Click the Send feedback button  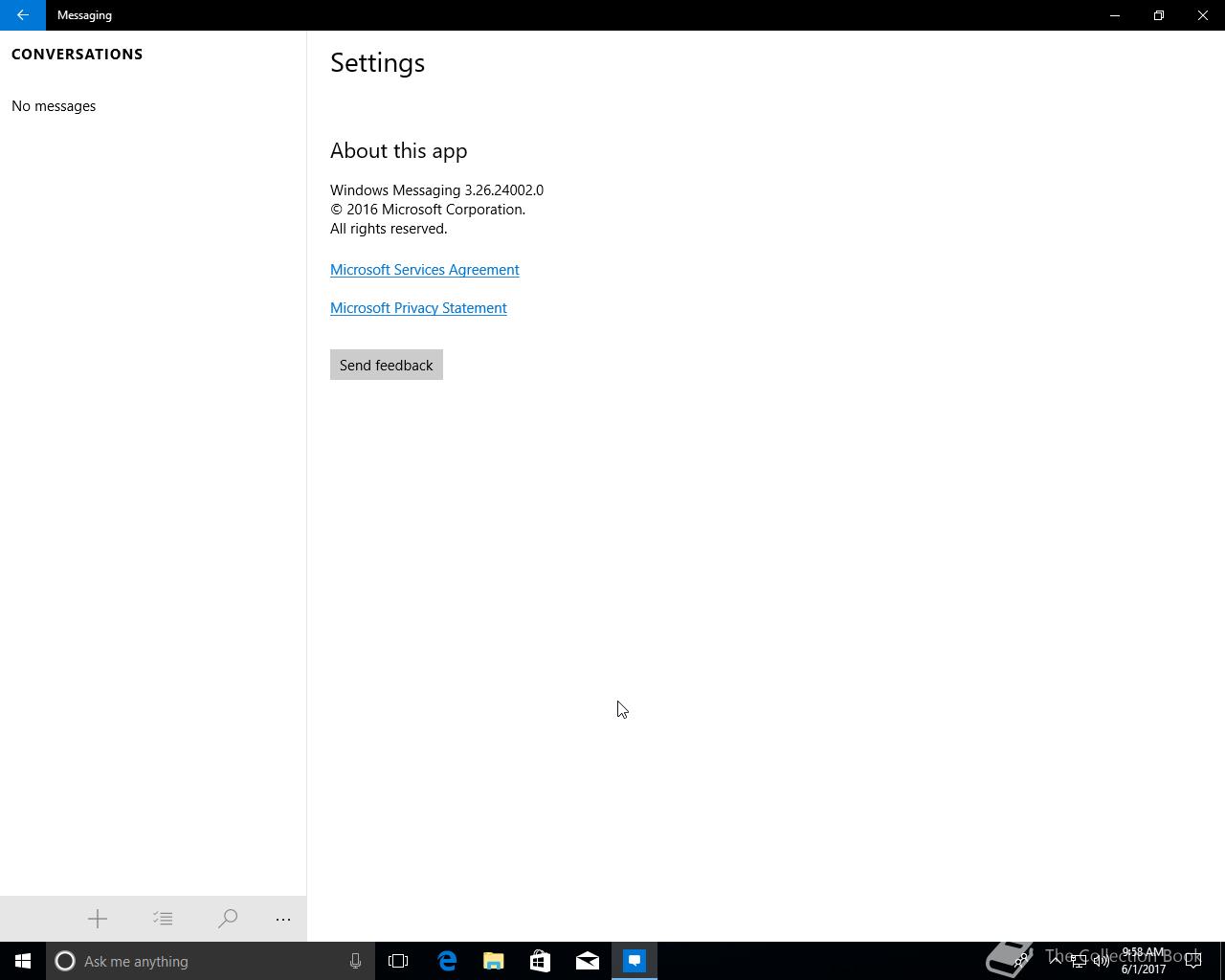pyautogui.click(x=387, y=365)
